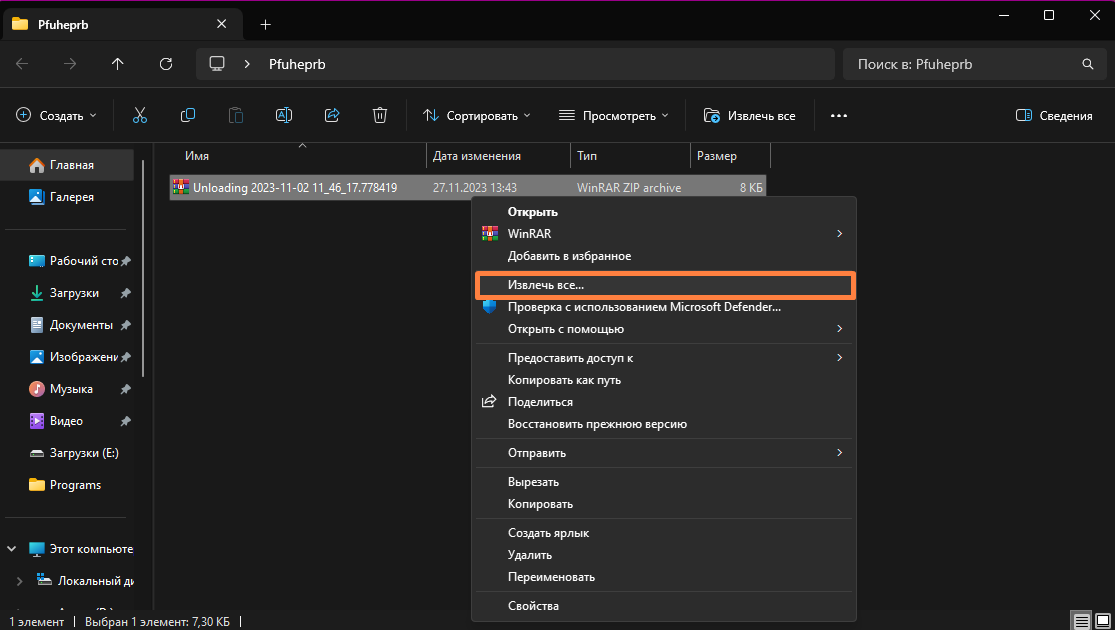Refresh the current folder view
The width and height of the screenshot is (1115, 630).
166,64
